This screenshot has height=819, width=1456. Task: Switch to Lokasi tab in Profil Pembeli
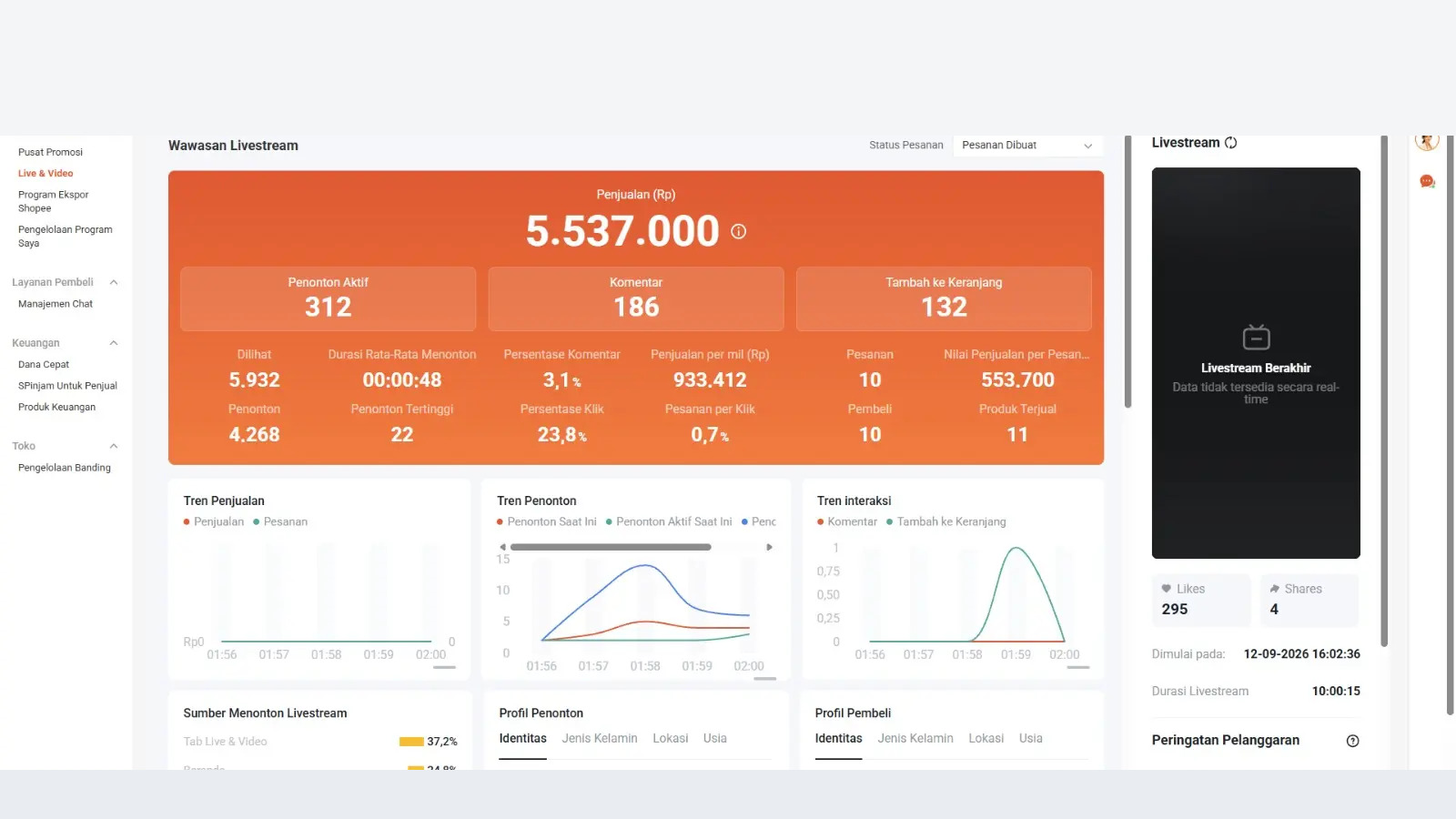point(986,739)
